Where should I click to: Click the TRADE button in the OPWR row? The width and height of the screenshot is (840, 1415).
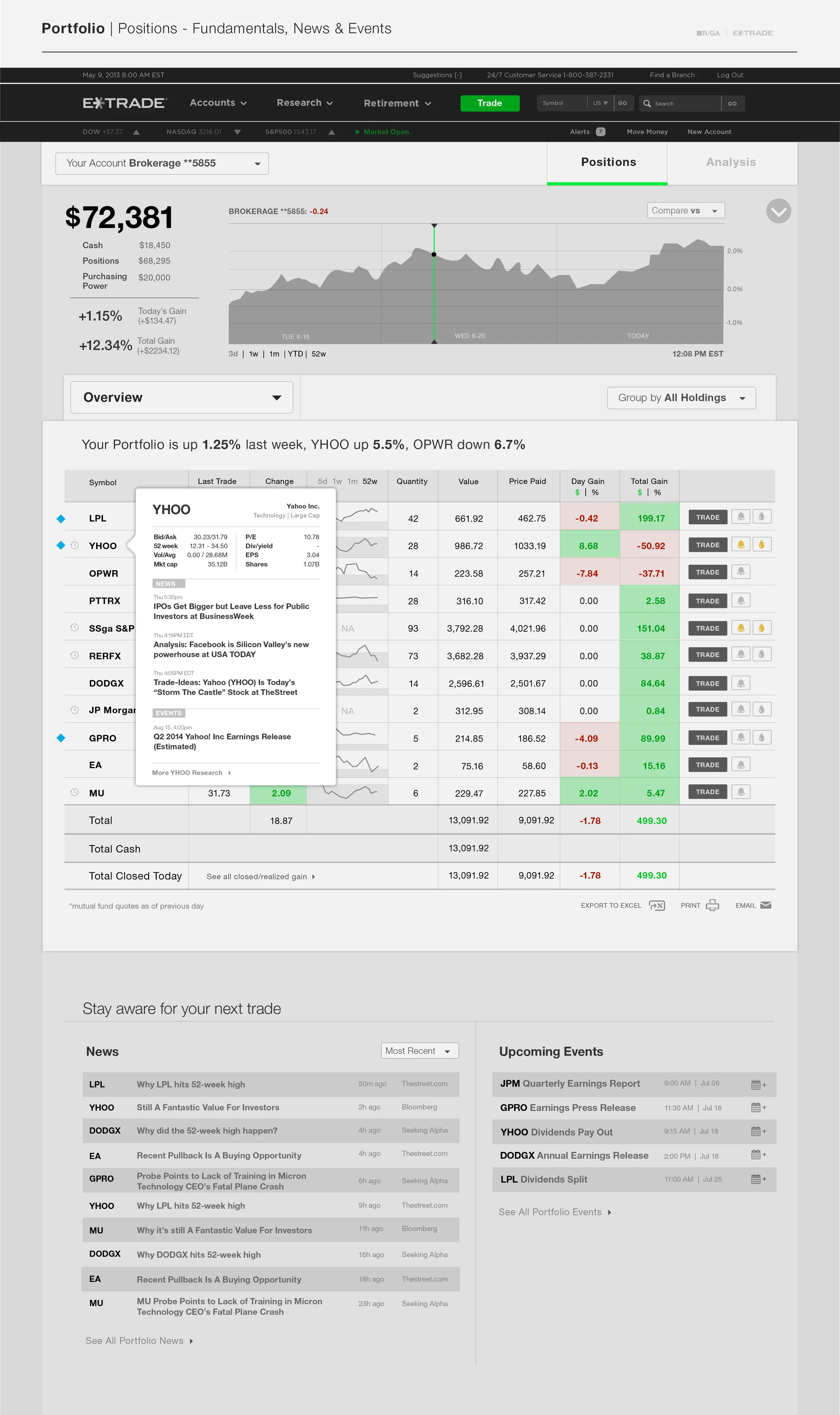click(x=708, y=572)
